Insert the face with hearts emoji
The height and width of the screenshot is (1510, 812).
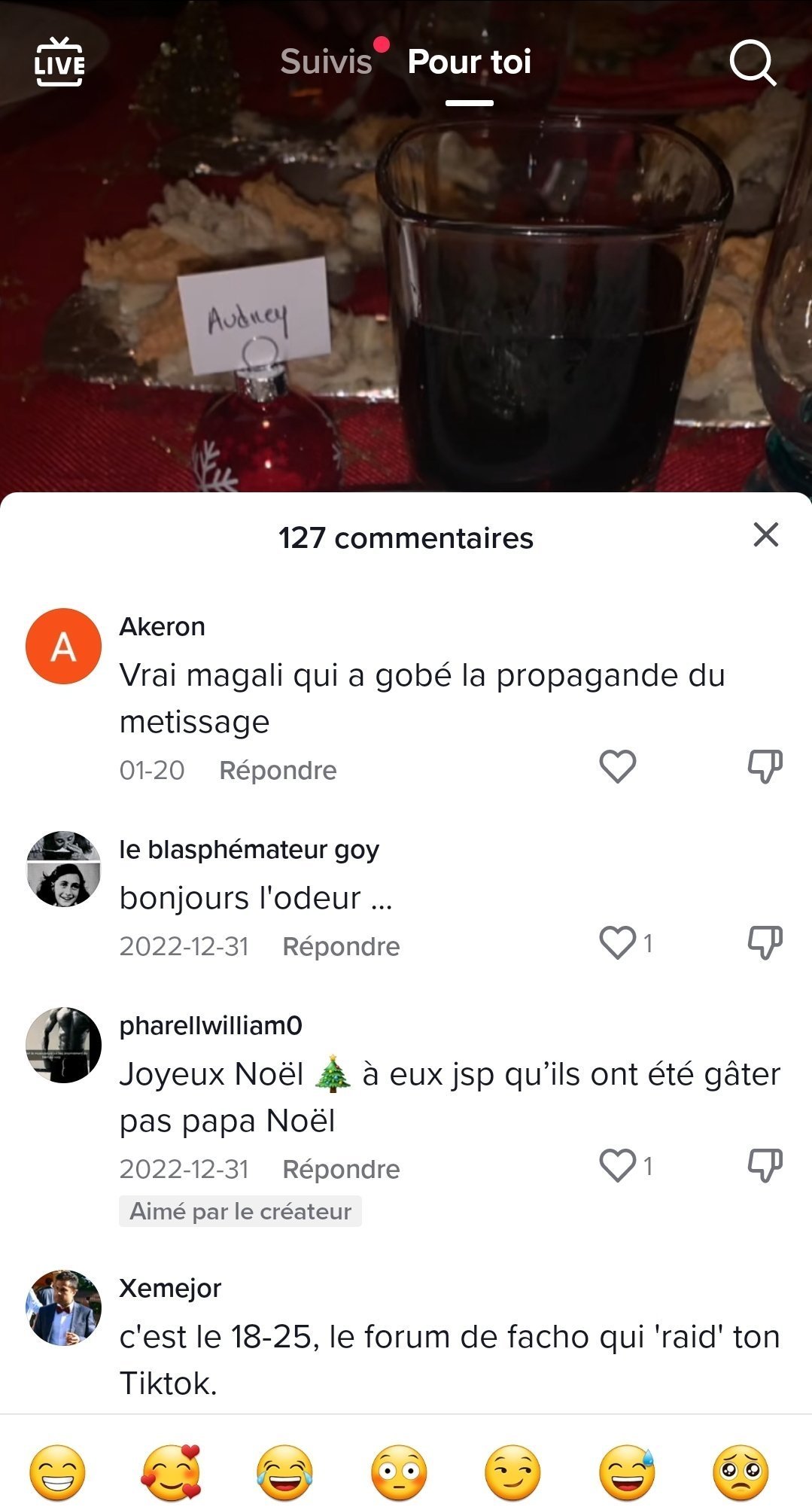pos(171,1472)
